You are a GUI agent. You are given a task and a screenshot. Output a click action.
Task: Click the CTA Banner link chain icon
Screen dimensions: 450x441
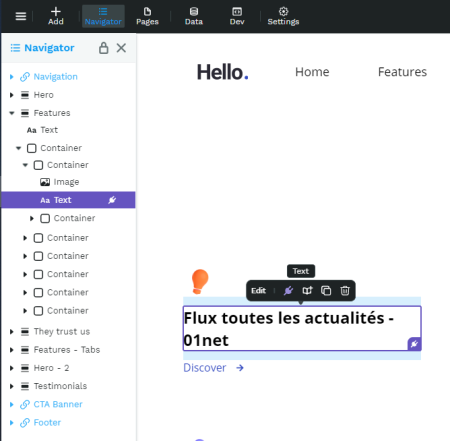point(25,404)
